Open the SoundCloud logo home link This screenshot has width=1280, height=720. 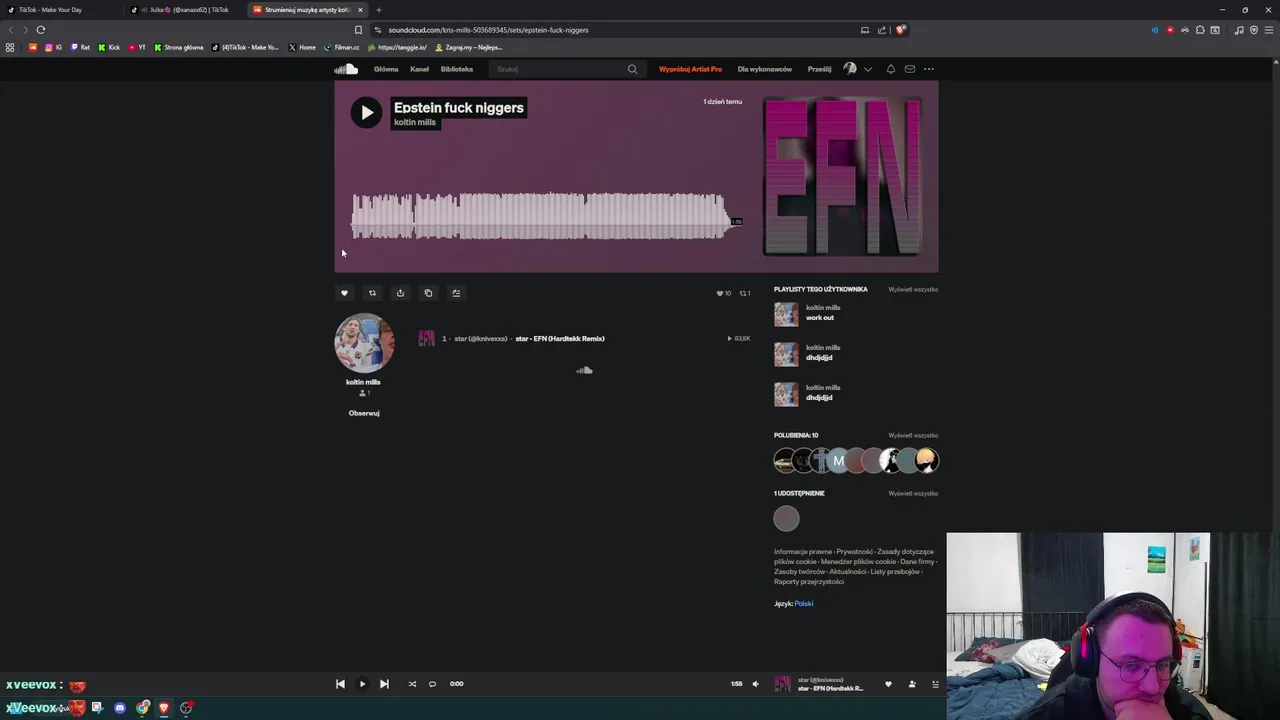[x=346, y=69]
